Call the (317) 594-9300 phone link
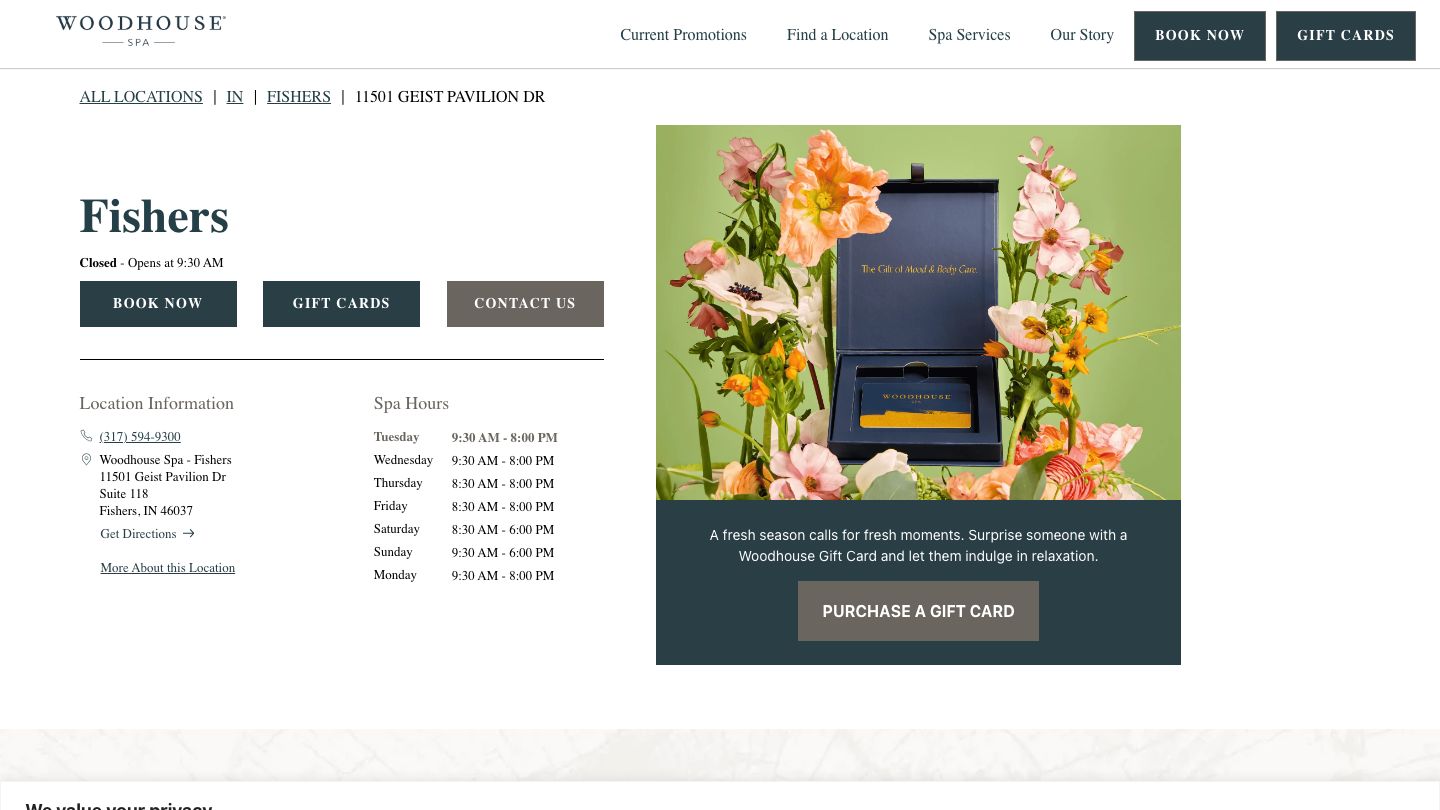 click(x=140, y=437)
